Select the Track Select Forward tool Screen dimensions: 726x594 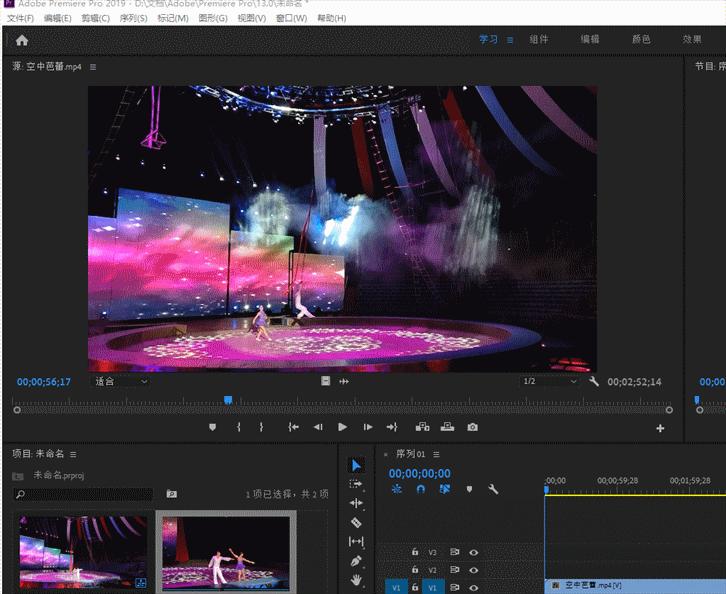[x=356, y=484]
